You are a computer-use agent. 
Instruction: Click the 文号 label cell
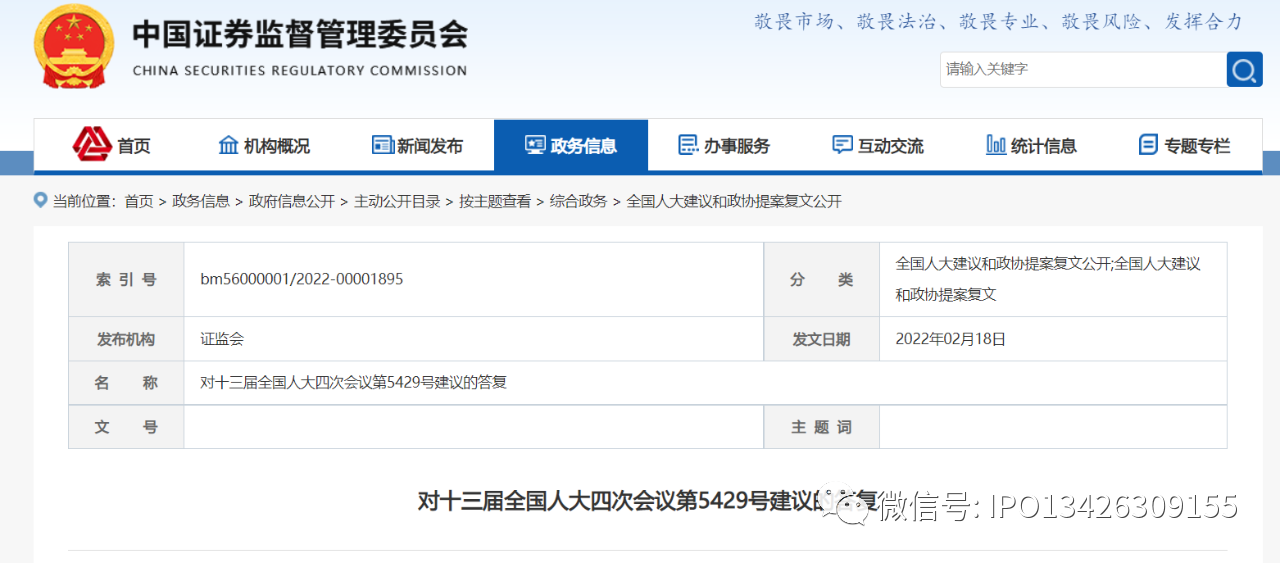pos(126,427)
